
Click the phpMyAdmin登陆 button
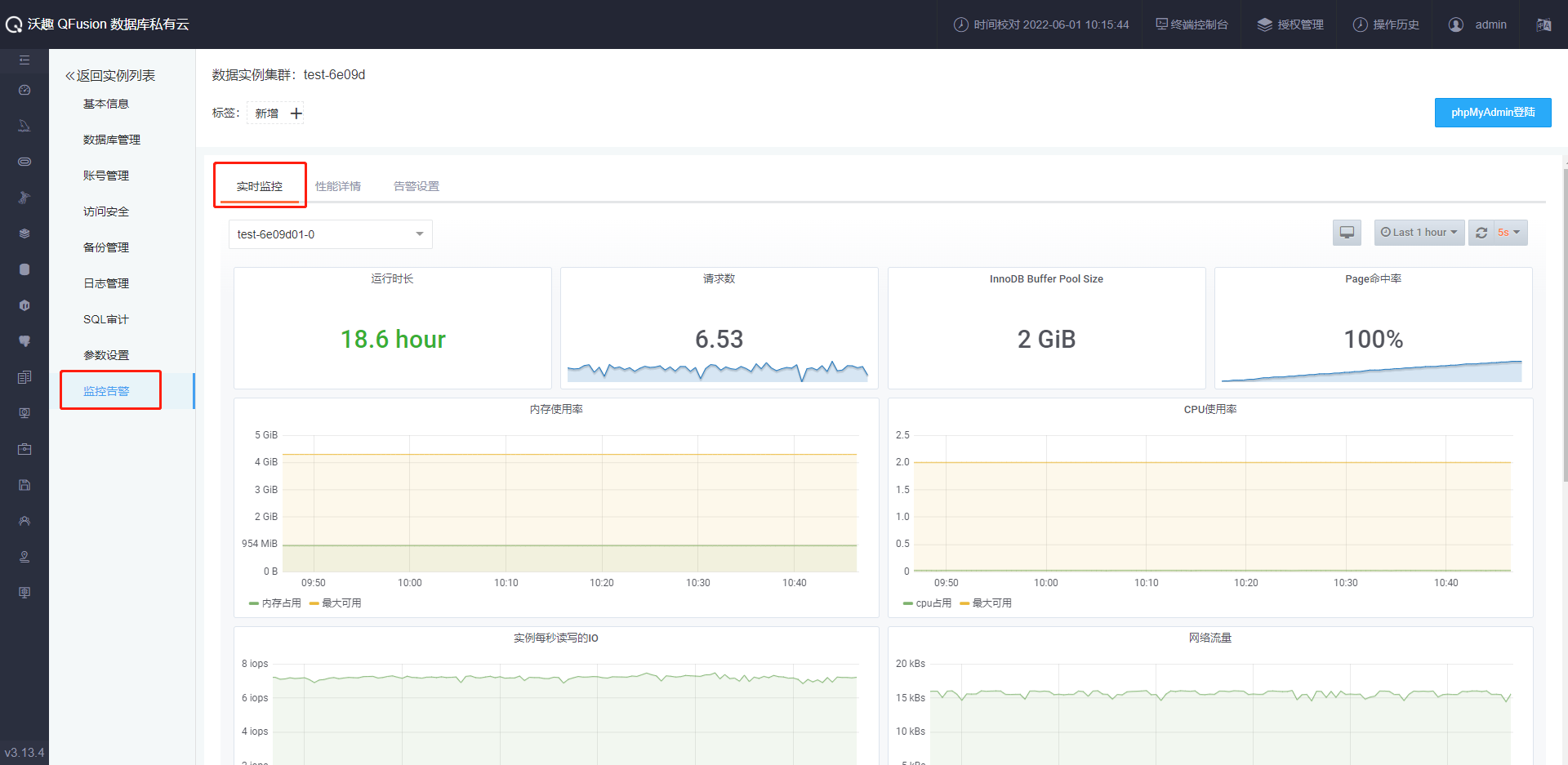point(1493,113)
